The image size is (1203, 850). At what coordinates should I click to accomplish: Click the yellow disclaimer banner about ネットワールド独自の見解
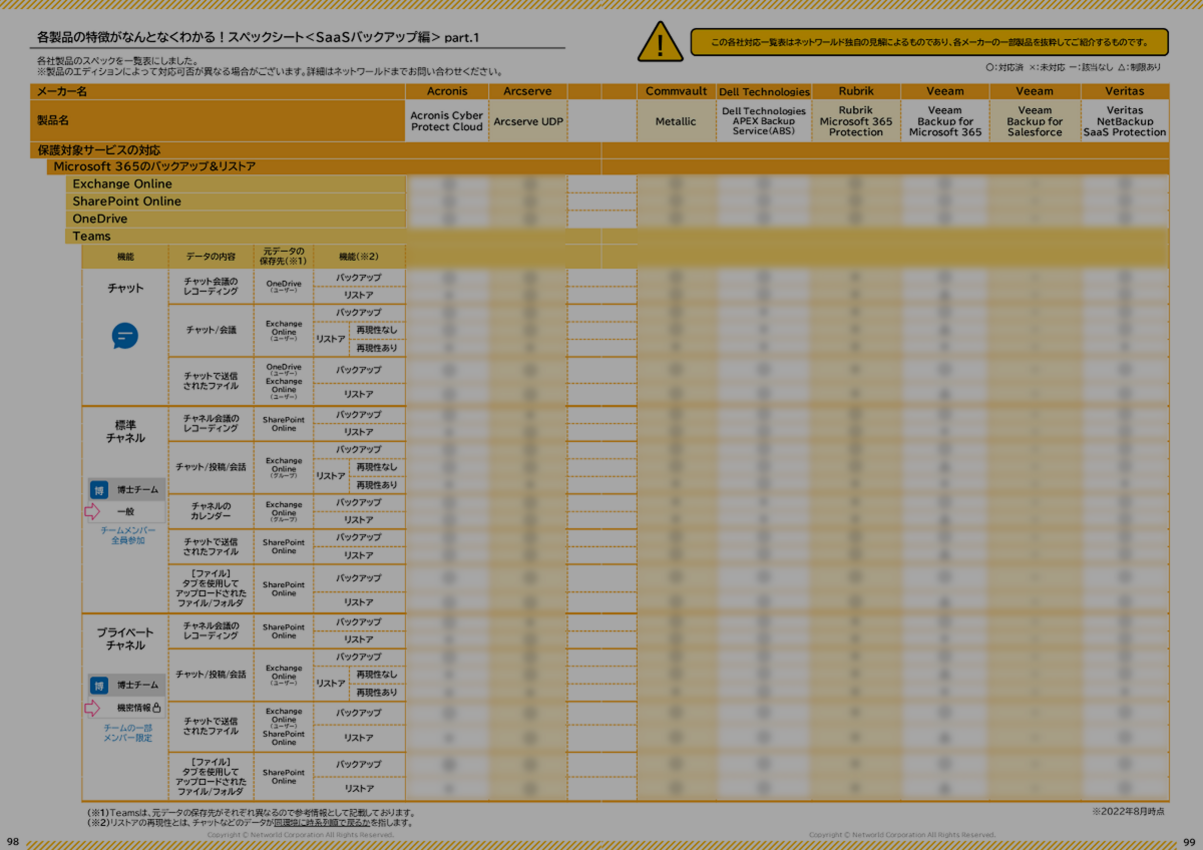929,42
